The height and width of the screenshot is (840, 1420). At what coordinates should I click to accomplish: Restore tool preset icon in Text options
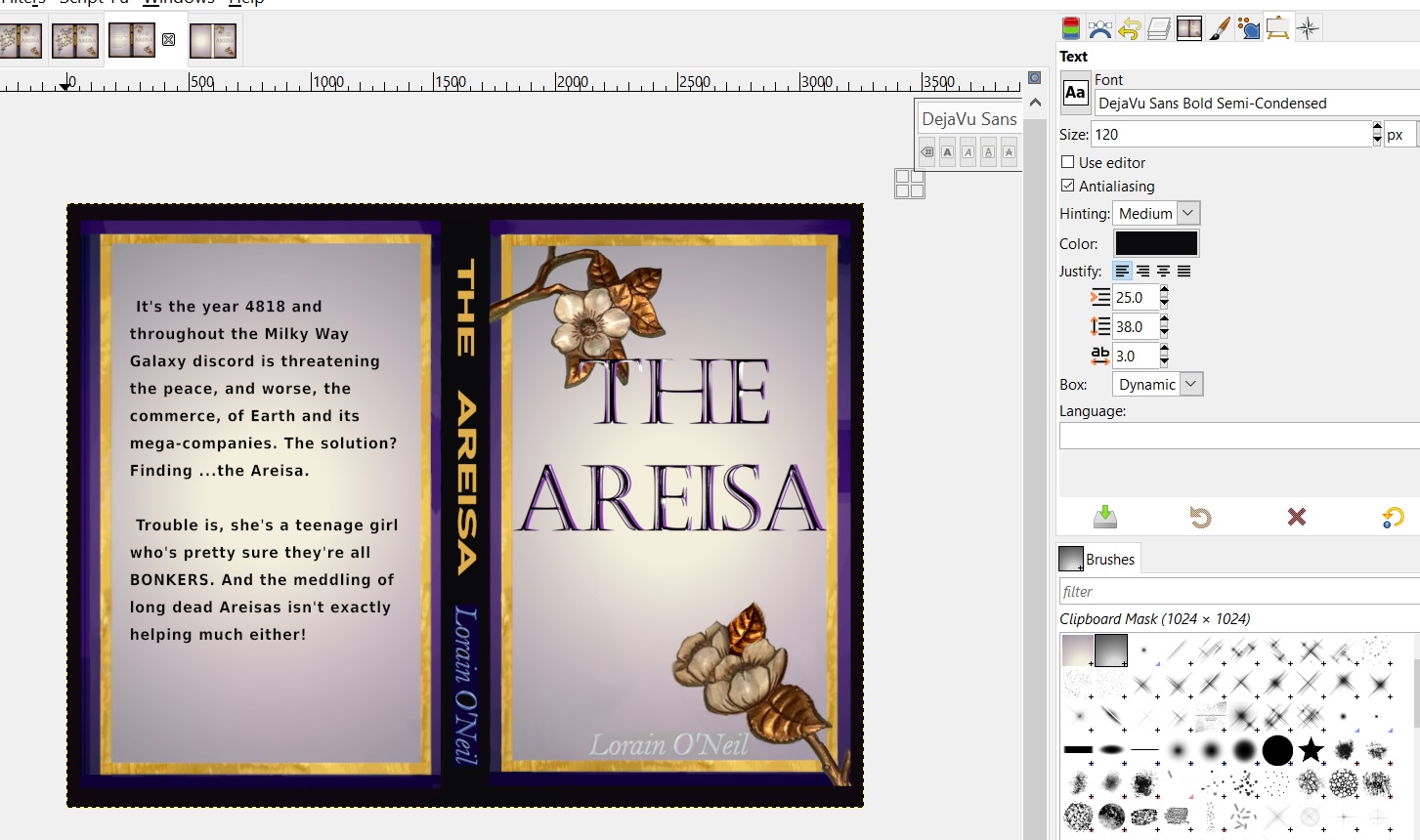tap(1200, 517)
